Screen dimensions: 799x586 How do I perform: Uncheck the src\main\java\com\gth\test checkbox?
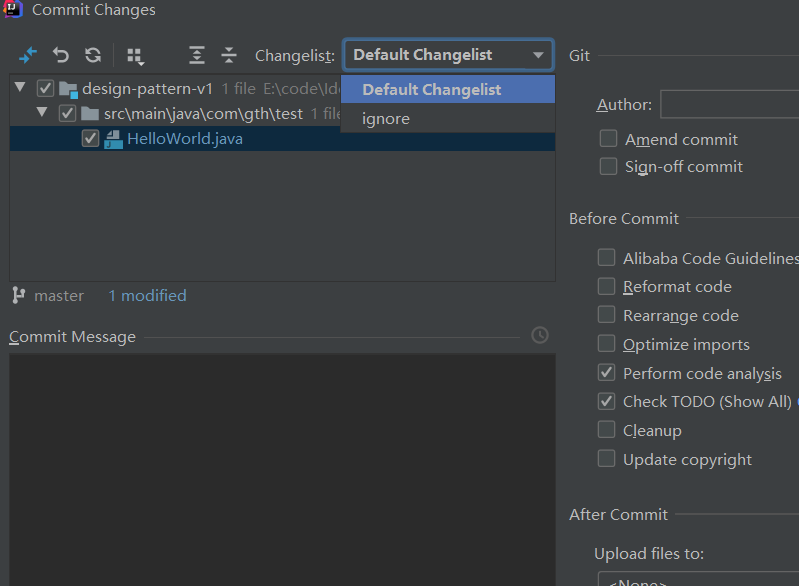[67, 113]
